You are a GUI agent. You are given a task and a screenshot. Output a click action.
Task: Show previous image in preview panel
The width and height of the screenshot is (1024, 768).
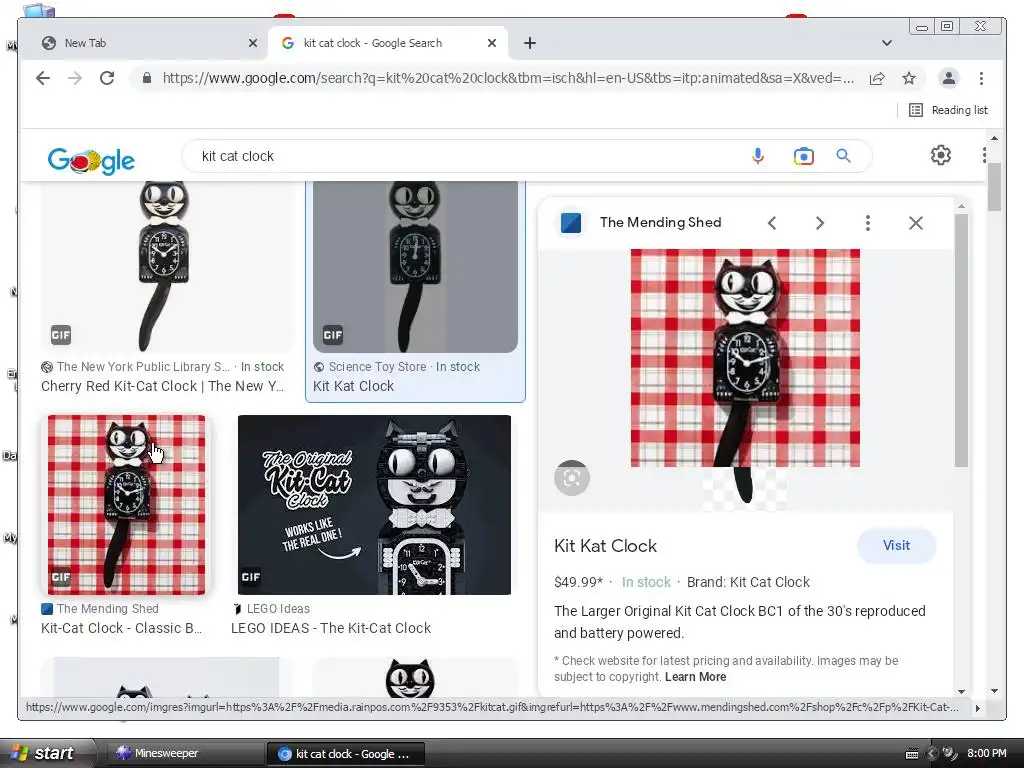[772, 223]
